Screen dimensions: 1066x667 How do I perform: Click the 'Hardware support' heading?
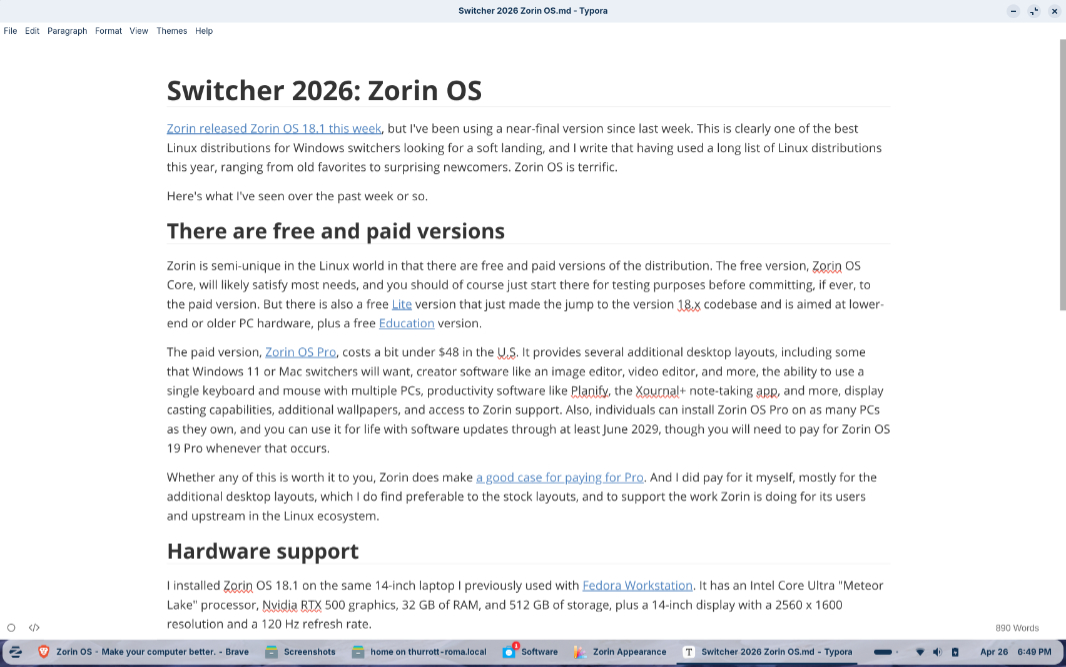click(x=262, y=551)
